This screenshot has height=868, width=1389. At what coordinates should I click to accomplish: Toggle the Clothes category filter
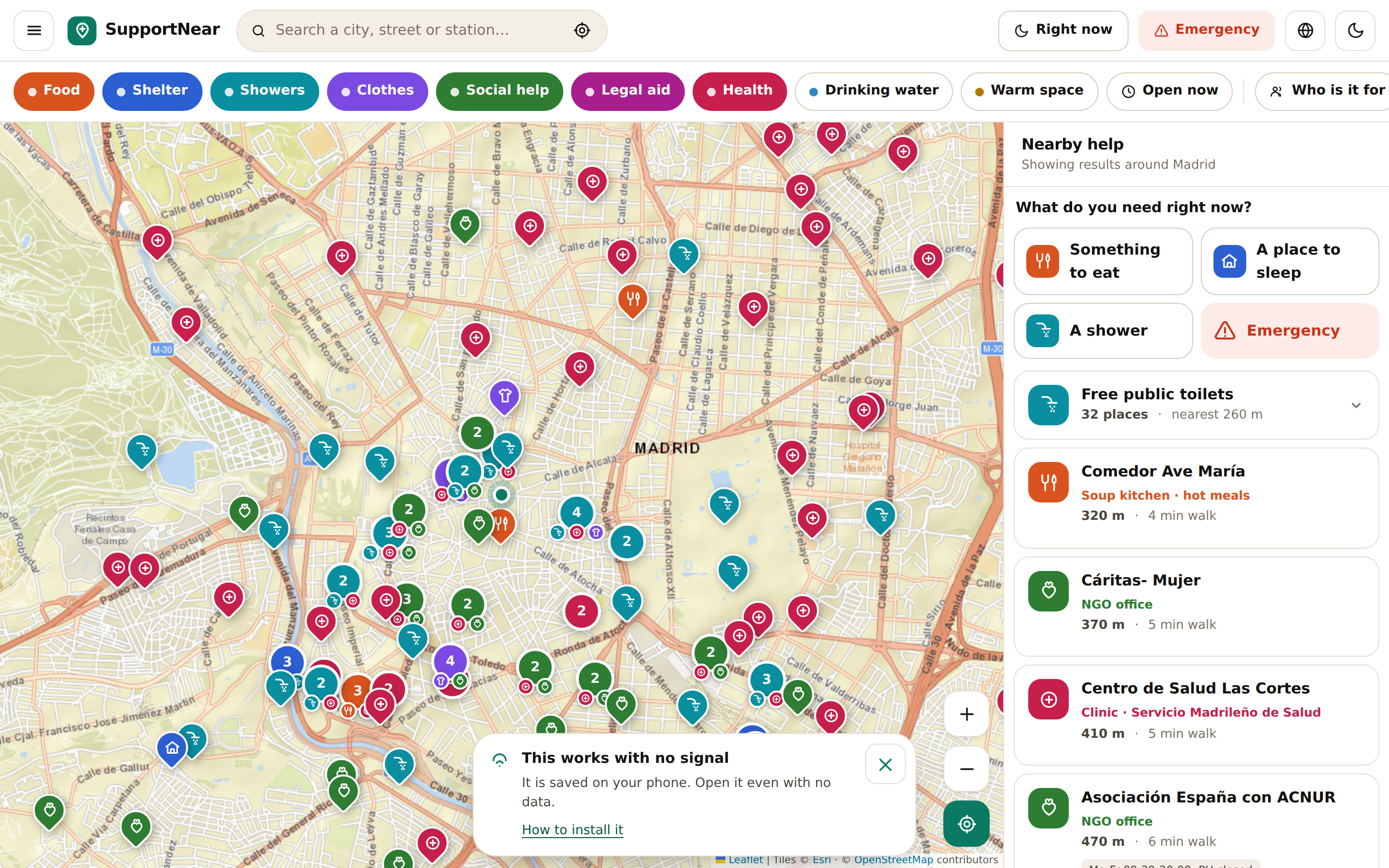coord(378,91)
